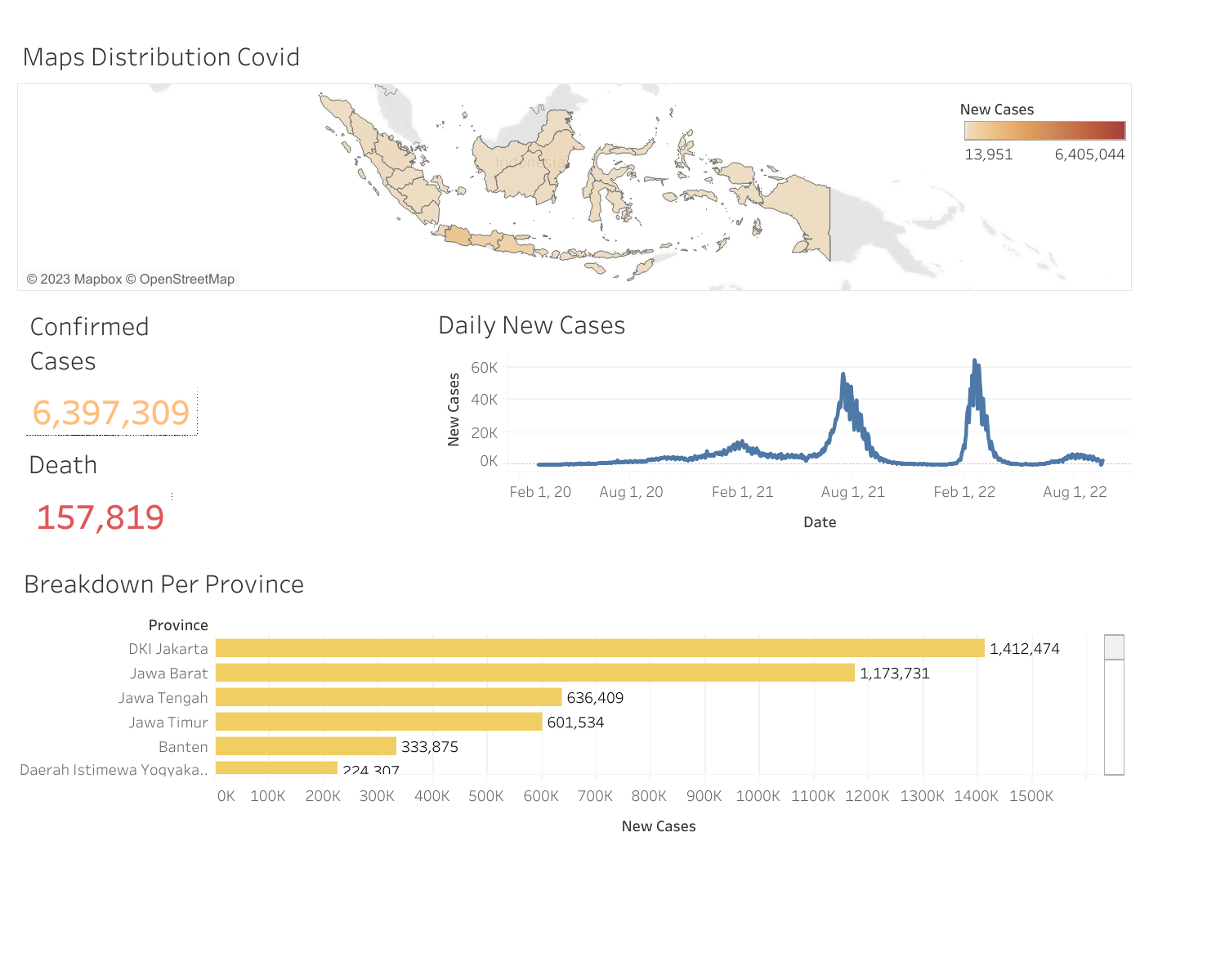Click the New Cases color legend gradient
1225x980 pixels.
click(1044, 131)
